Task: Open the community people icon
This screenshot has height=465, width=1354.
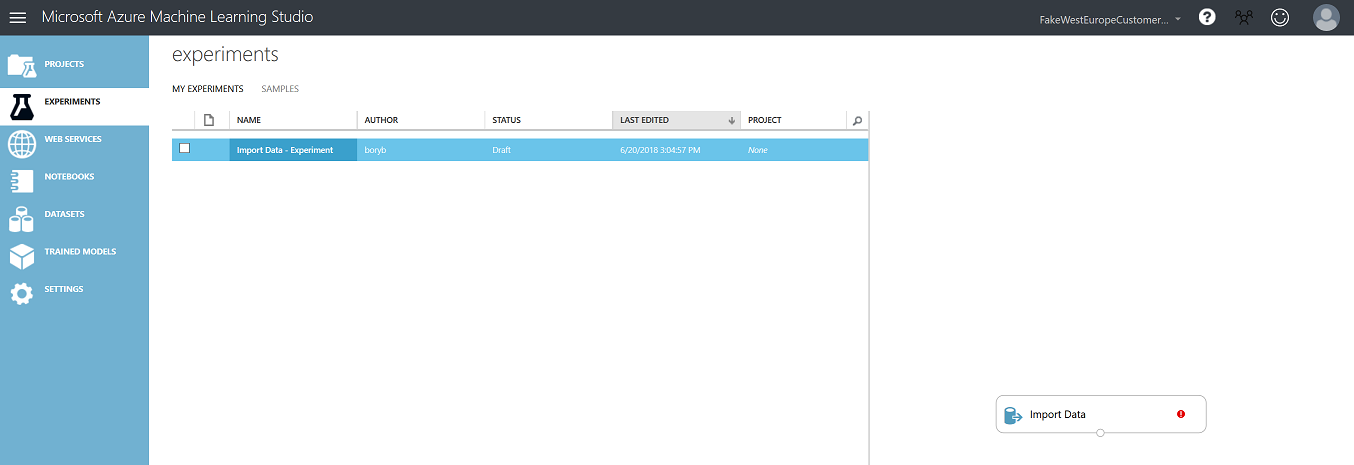Action: [x=1243, y=18]
